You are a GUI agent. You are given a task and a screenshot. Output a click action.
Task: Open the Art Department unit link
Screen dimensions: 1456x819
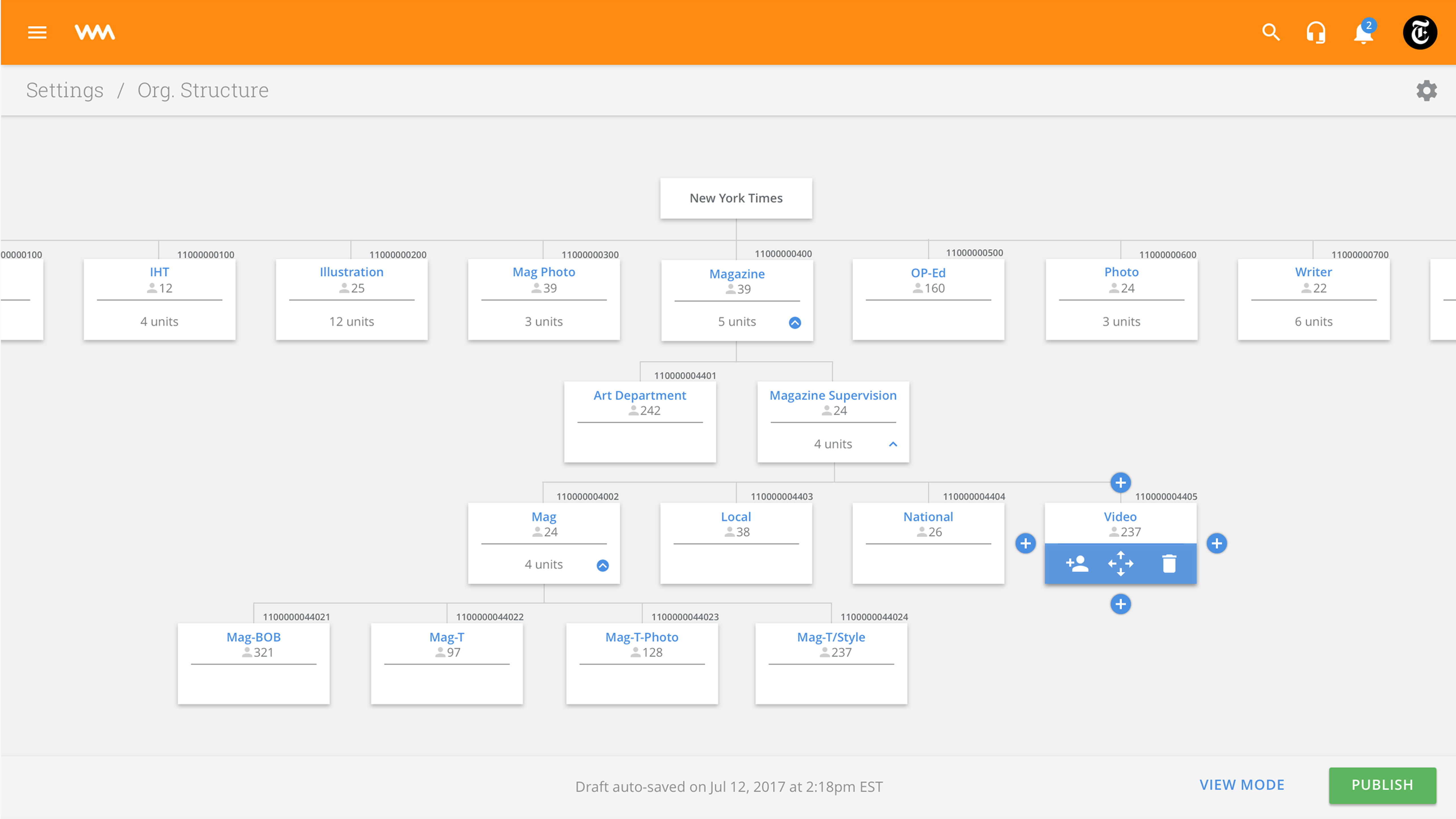pos(639,395)
